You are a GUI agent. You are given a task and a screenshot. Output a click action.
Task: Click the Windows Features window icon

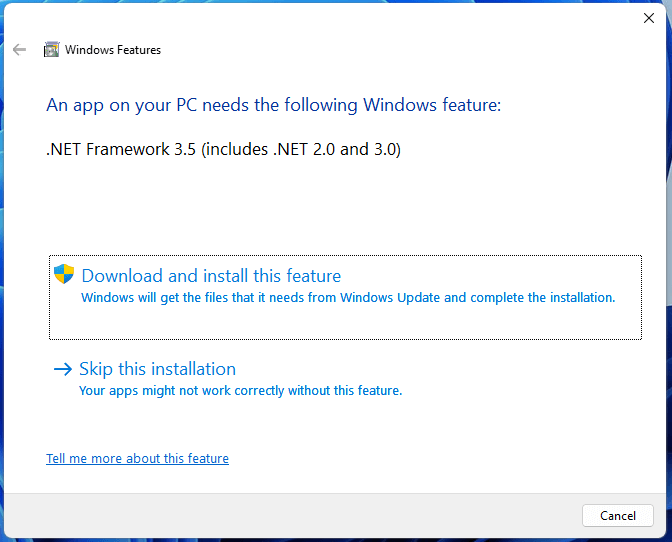pyautogui.click(x=51, y=50)
